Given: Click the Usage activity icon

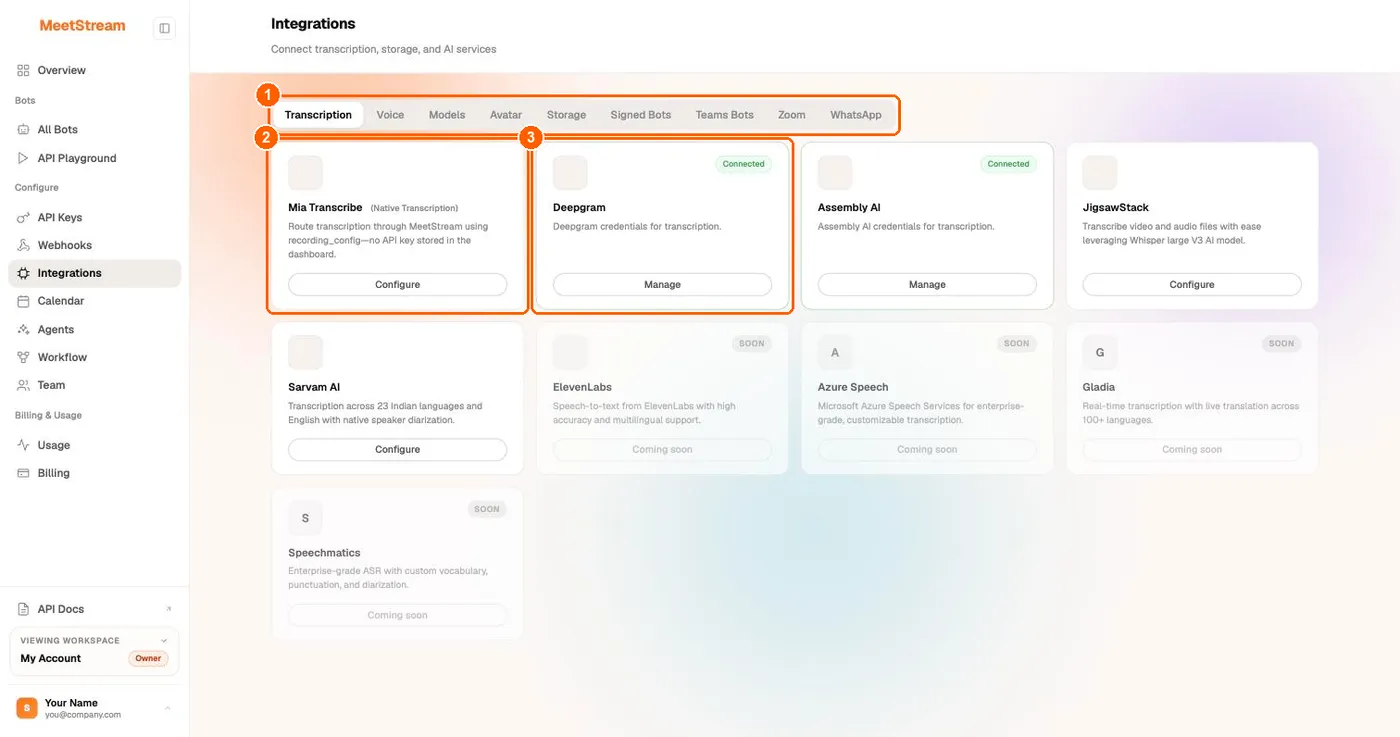Looking at the screenshot, I should (23, 445).
